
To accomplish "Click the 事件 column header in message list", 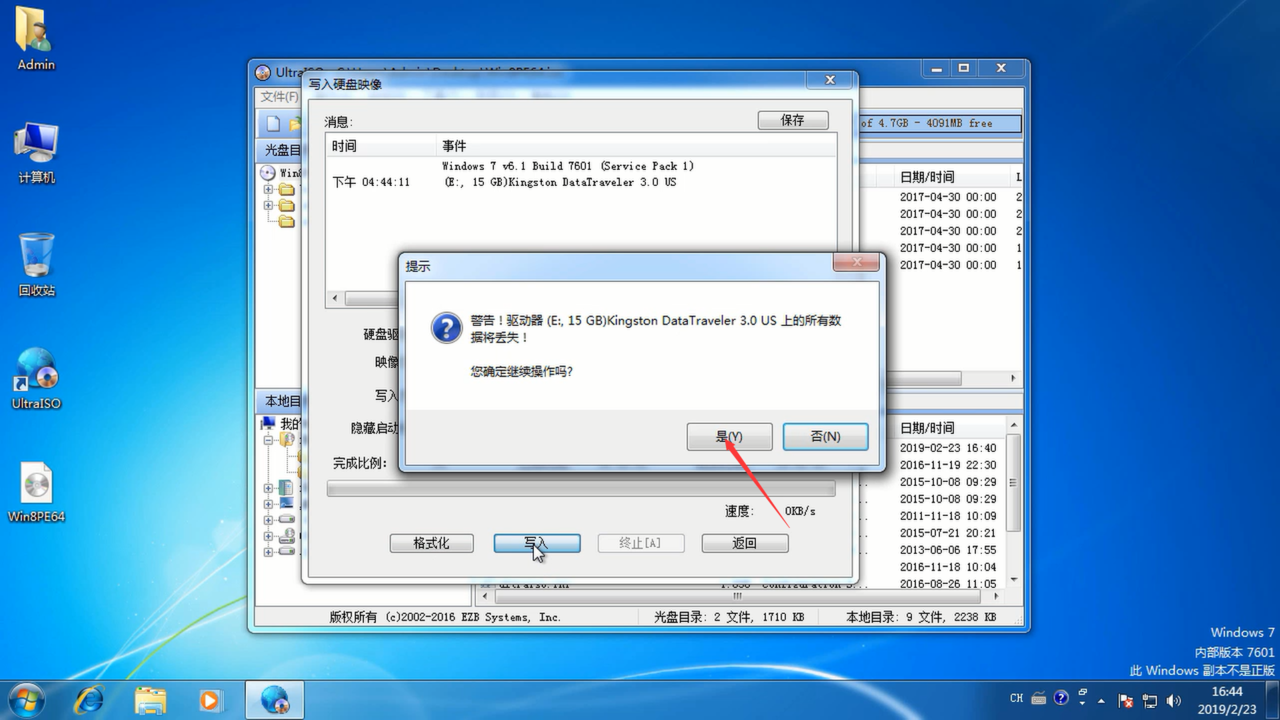I will point(637,146).
